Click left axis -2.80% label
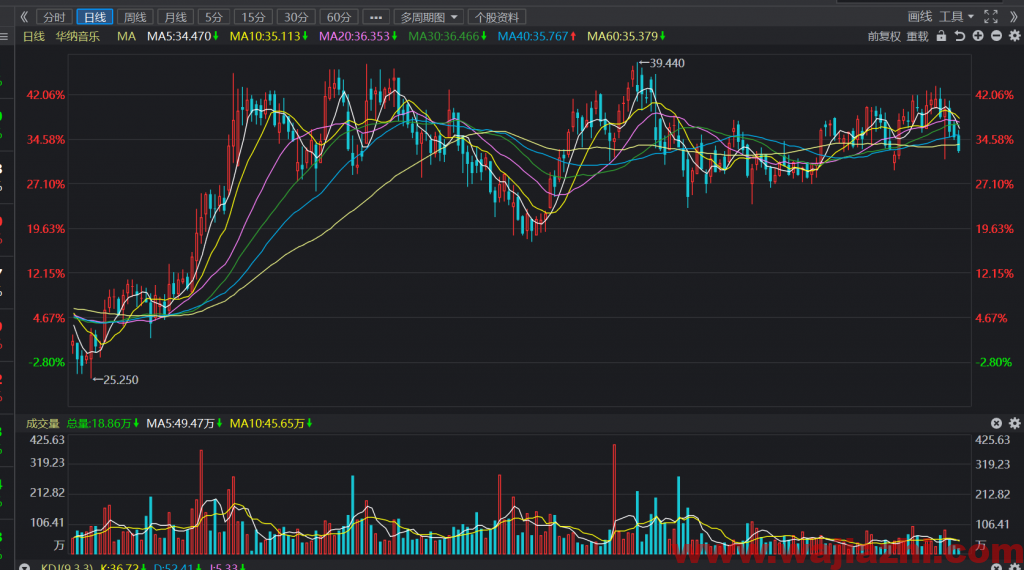The width and height of the screenshot is (1024, 570). [47, 362]
